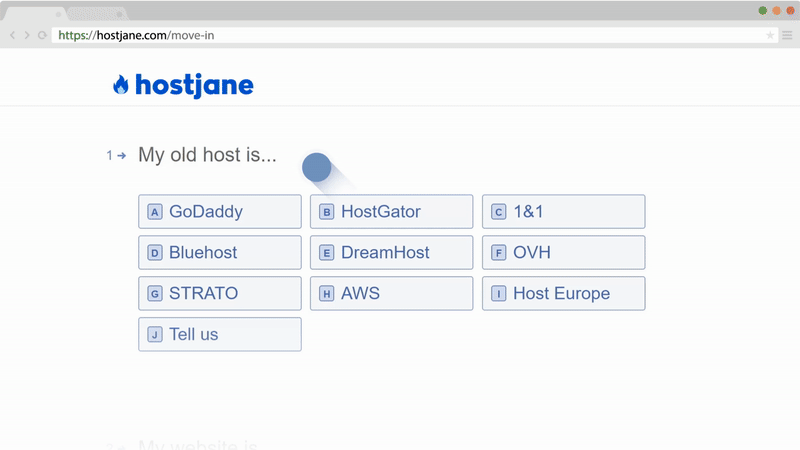800x450 pixels.
Task: Click the browser forward arrow
Action: 26,35
